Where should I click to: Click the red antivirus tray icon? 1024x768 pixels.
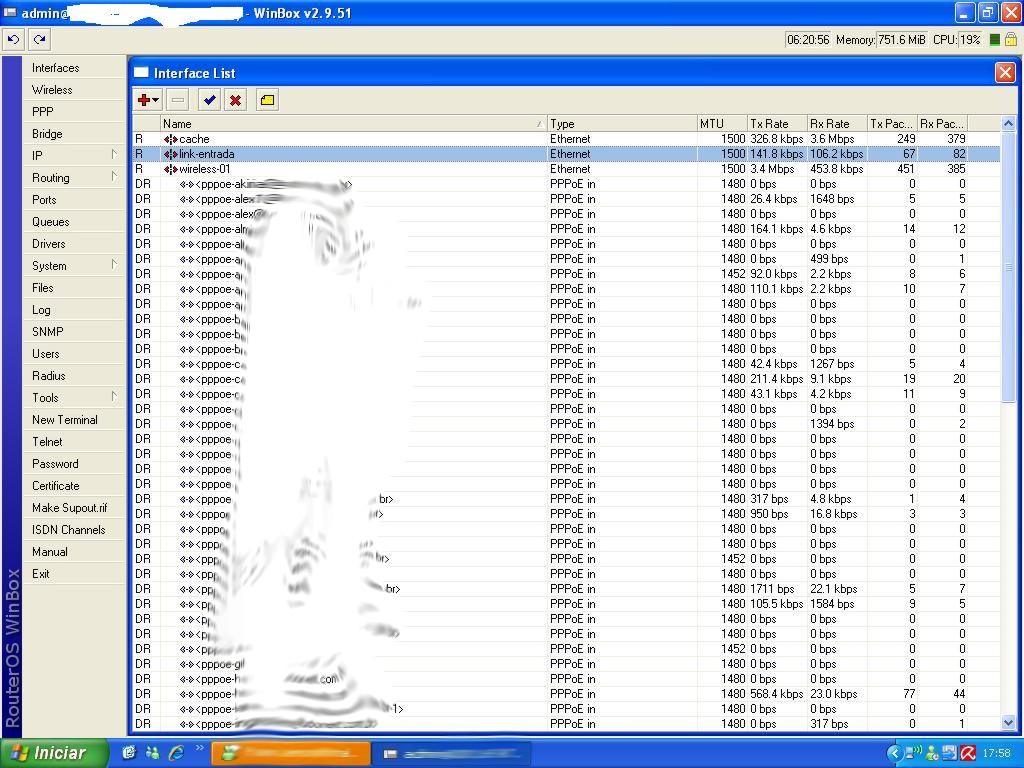pos(968,754)
